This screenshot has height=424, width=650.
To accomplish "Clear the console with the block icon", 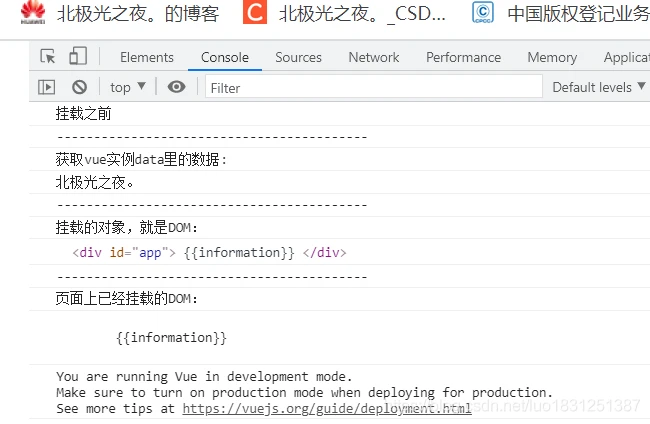I will [79, 88].
